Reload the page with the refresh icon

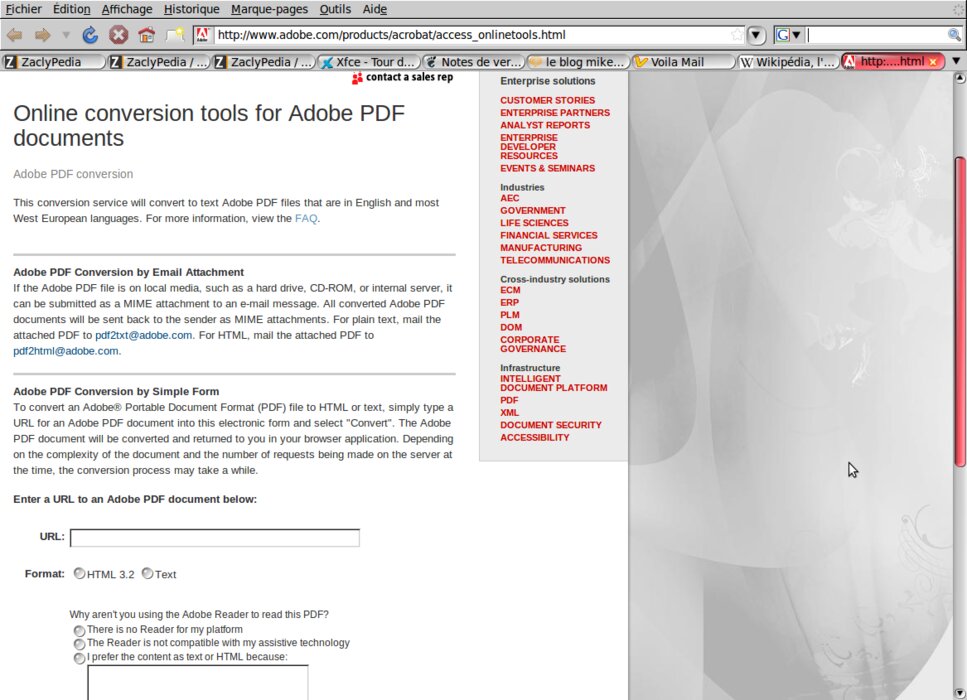[90, 35]
